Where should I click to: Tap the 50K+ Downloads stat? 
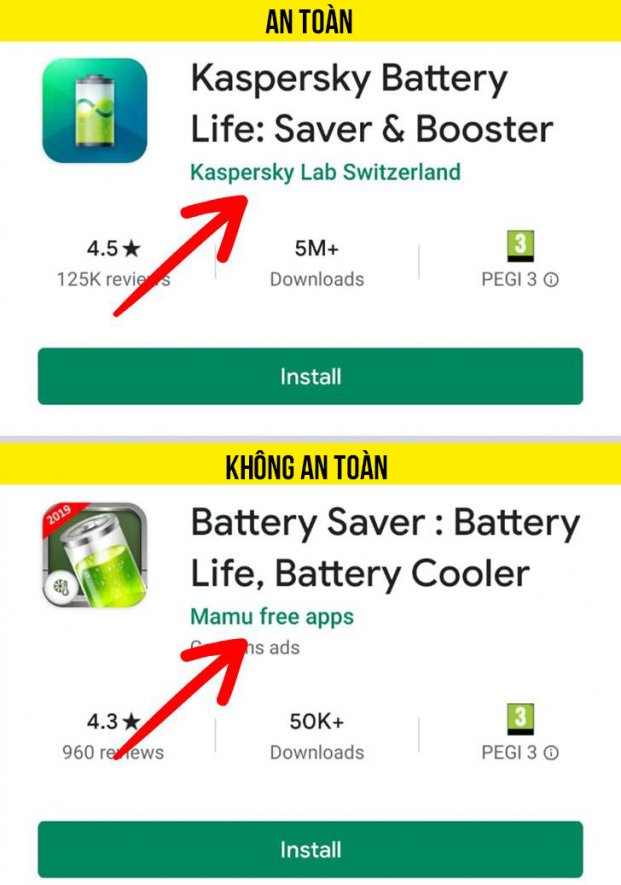[x=317, y=737]
